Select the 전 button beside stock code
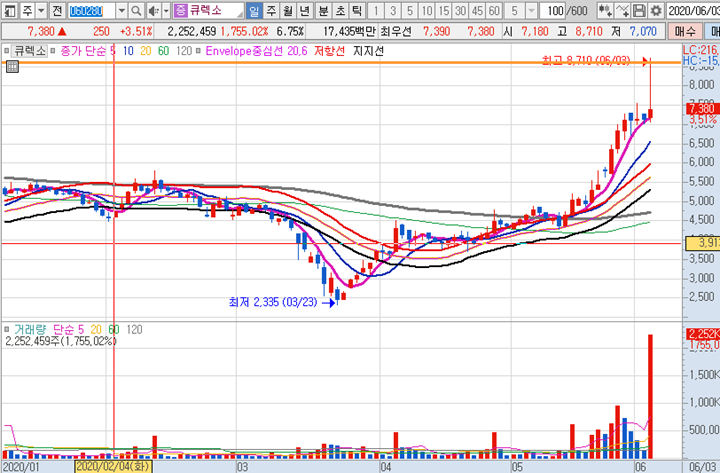720x473 pixels. coord(57,10)
